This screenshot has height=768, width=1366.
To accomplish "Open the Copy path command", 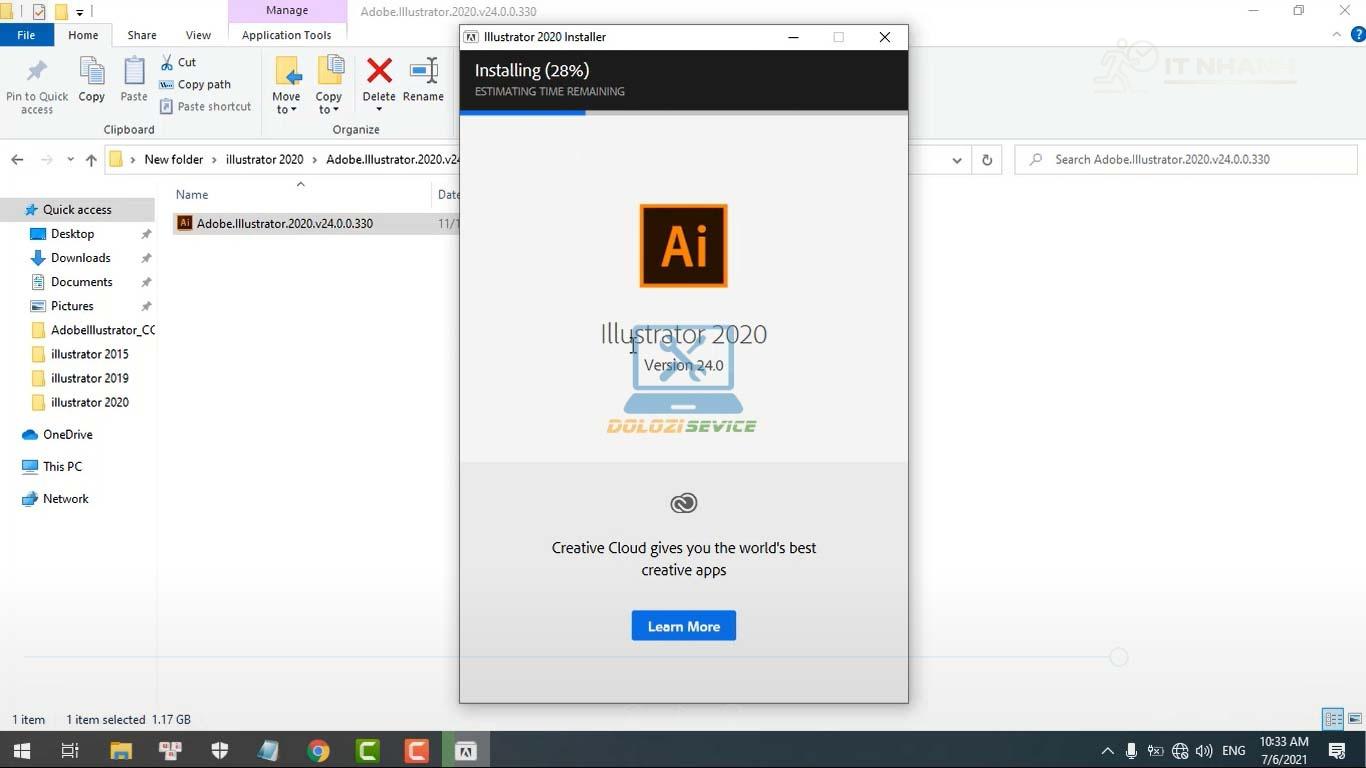I will [x=202, y=84].
